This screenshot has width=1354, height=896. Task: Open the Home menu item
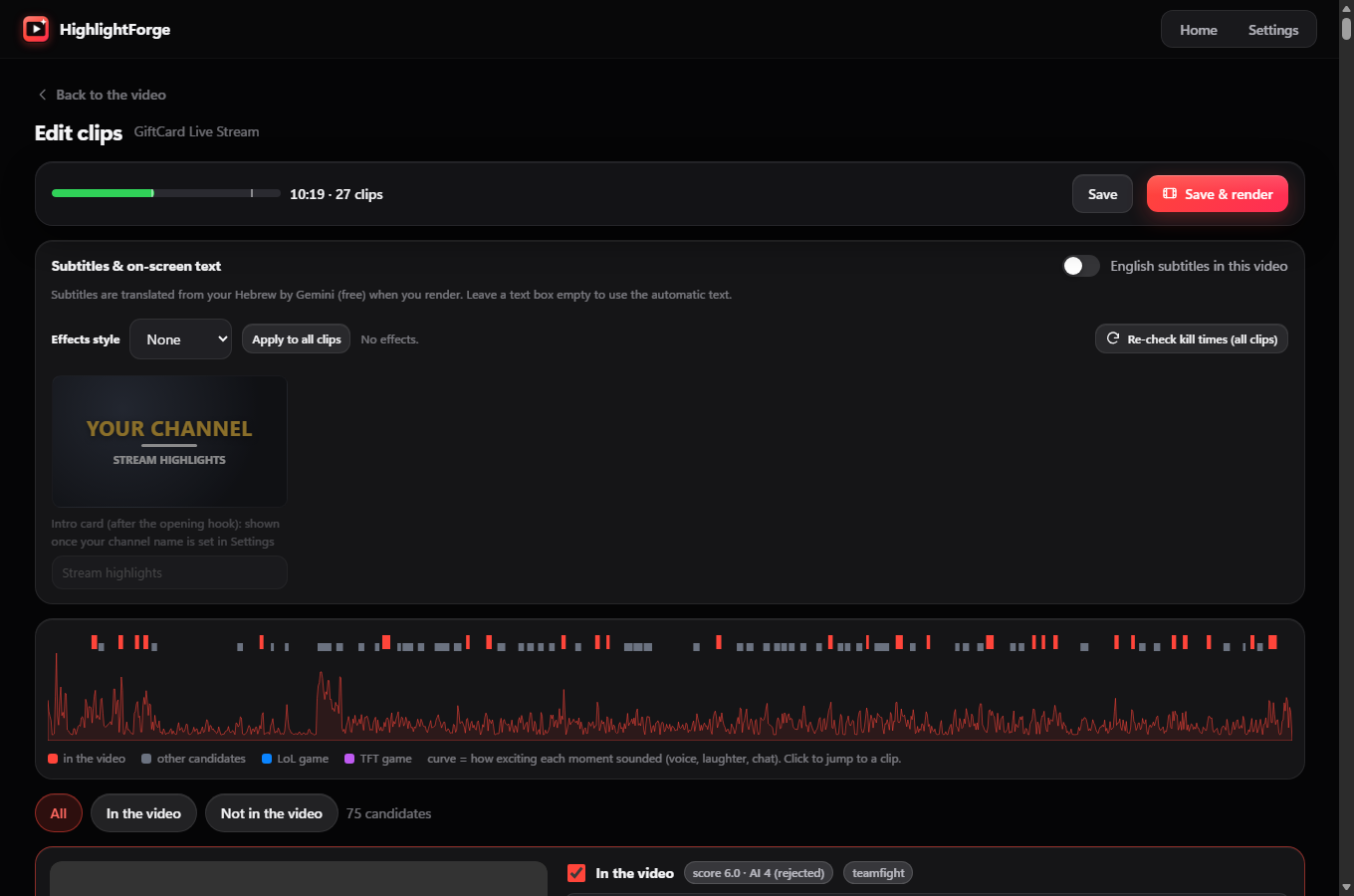[1199, 30]
